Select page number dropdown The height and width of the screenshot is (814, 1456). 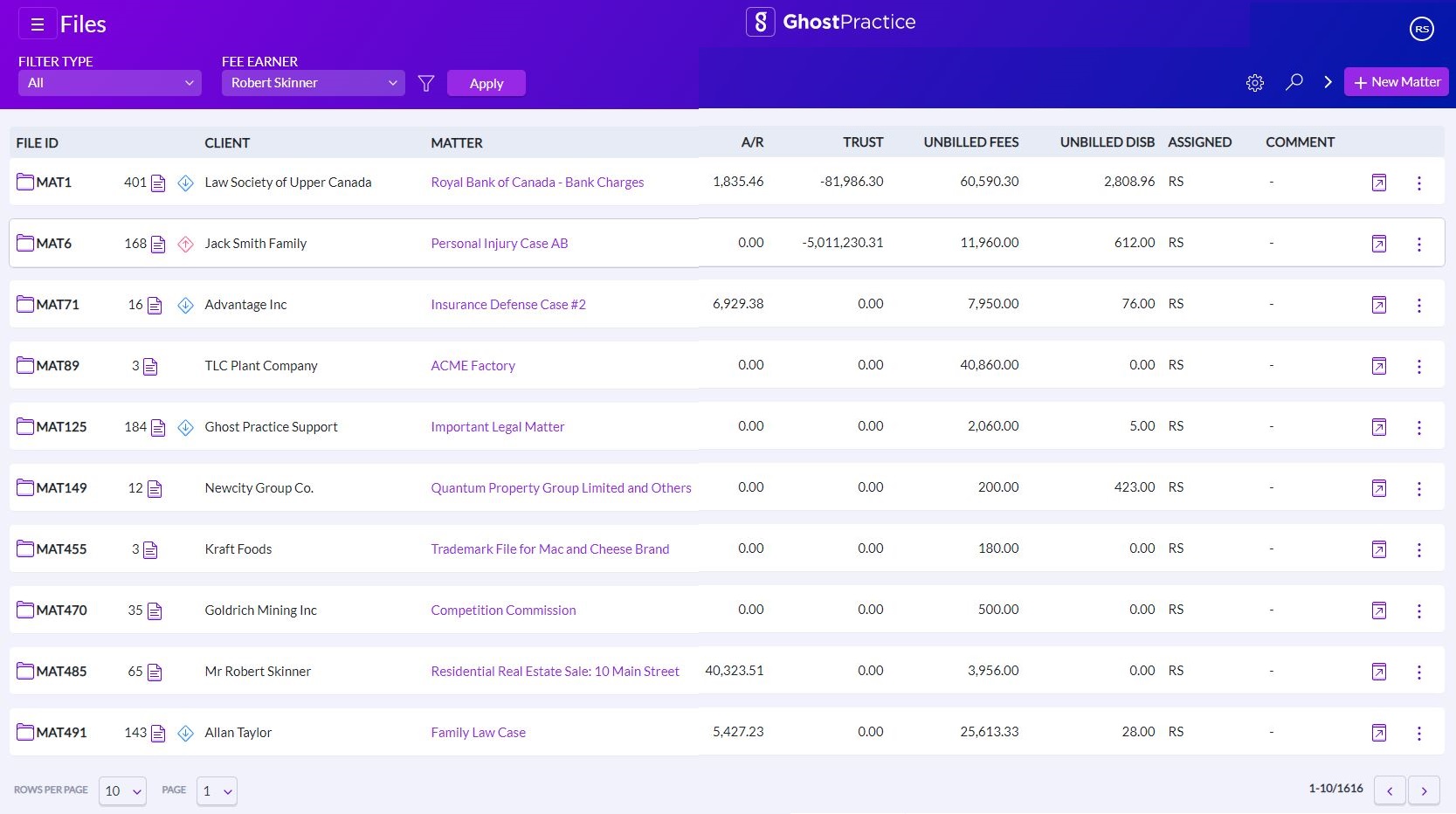point(217,791)
